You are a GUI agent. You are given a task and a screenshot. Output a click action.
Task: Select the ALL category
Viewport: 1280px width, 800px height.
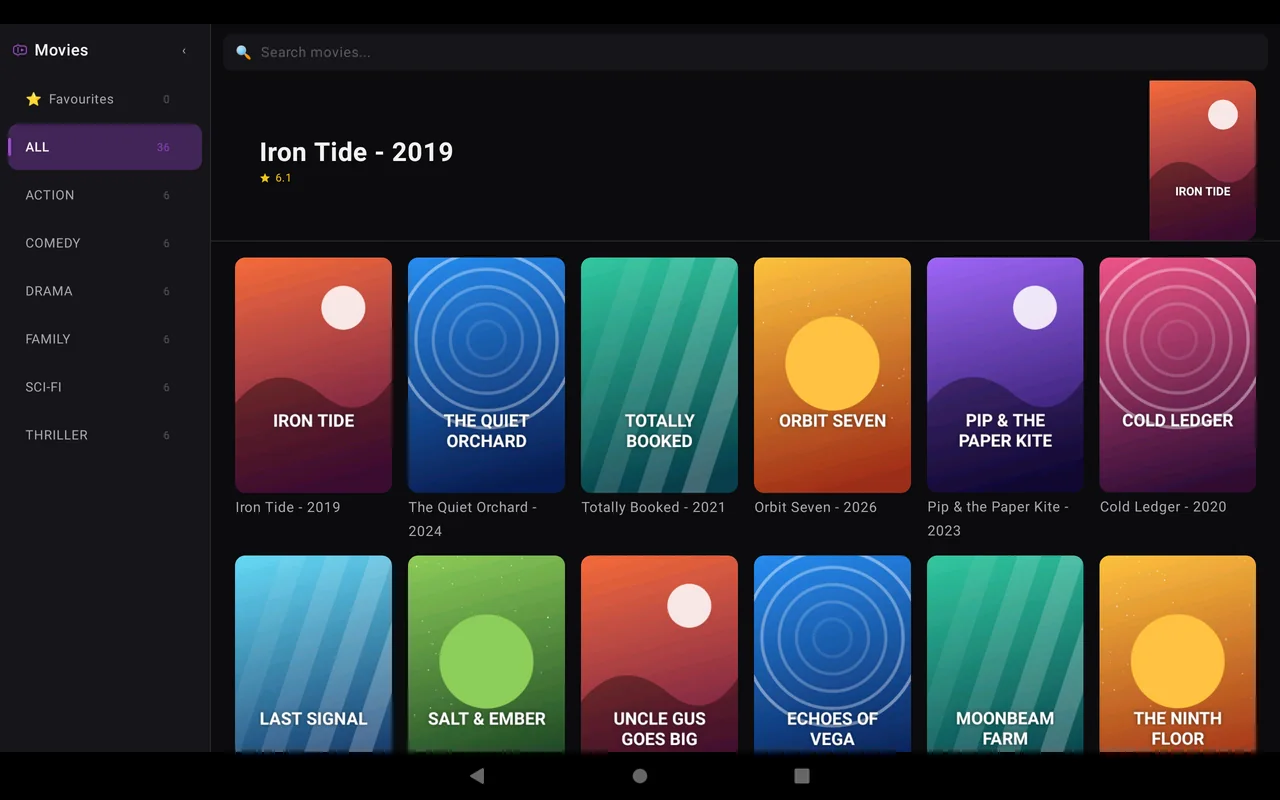point(105,147)
